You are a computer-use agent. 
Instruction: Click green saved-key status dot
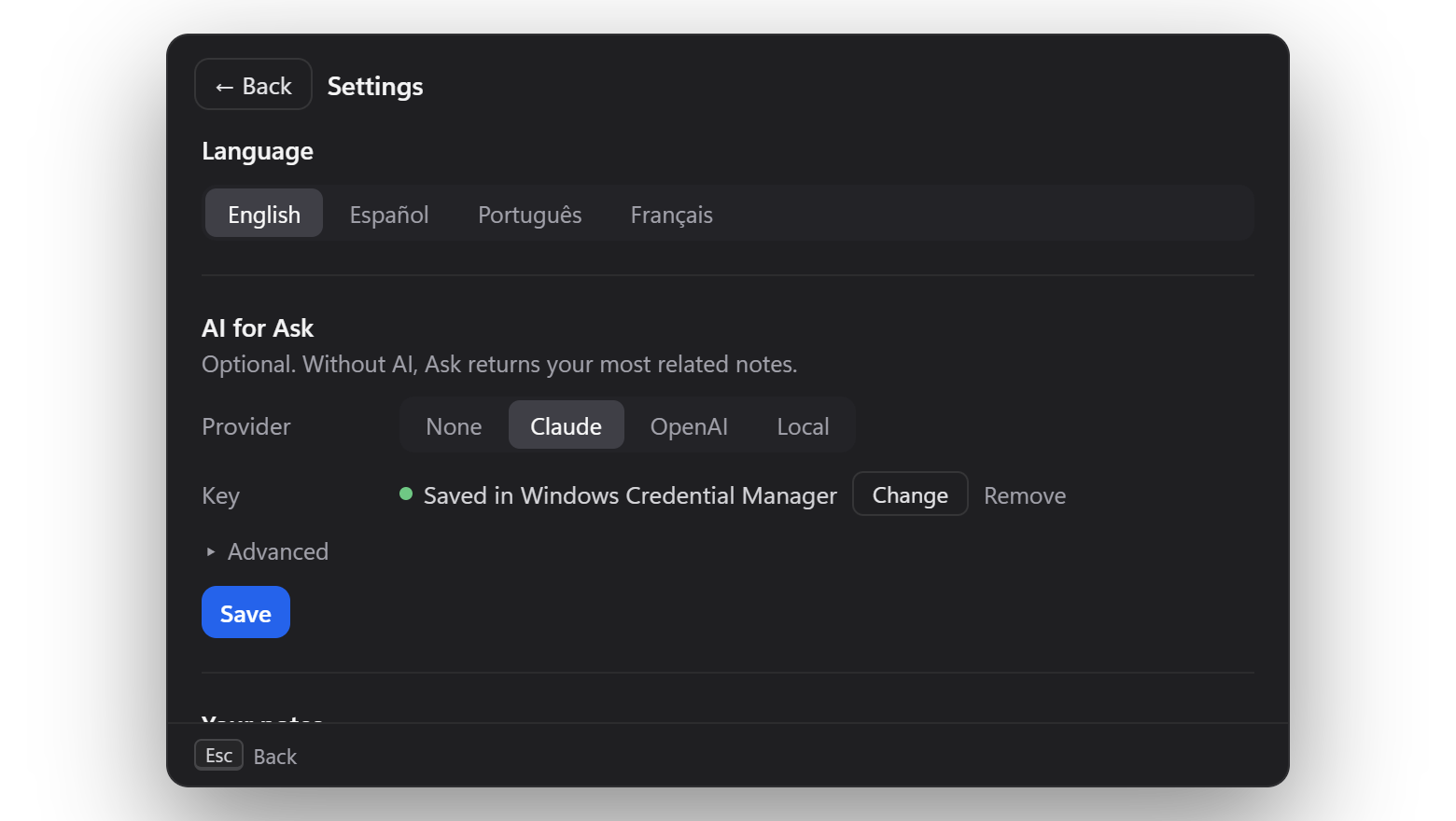click(x=406, y=494)
